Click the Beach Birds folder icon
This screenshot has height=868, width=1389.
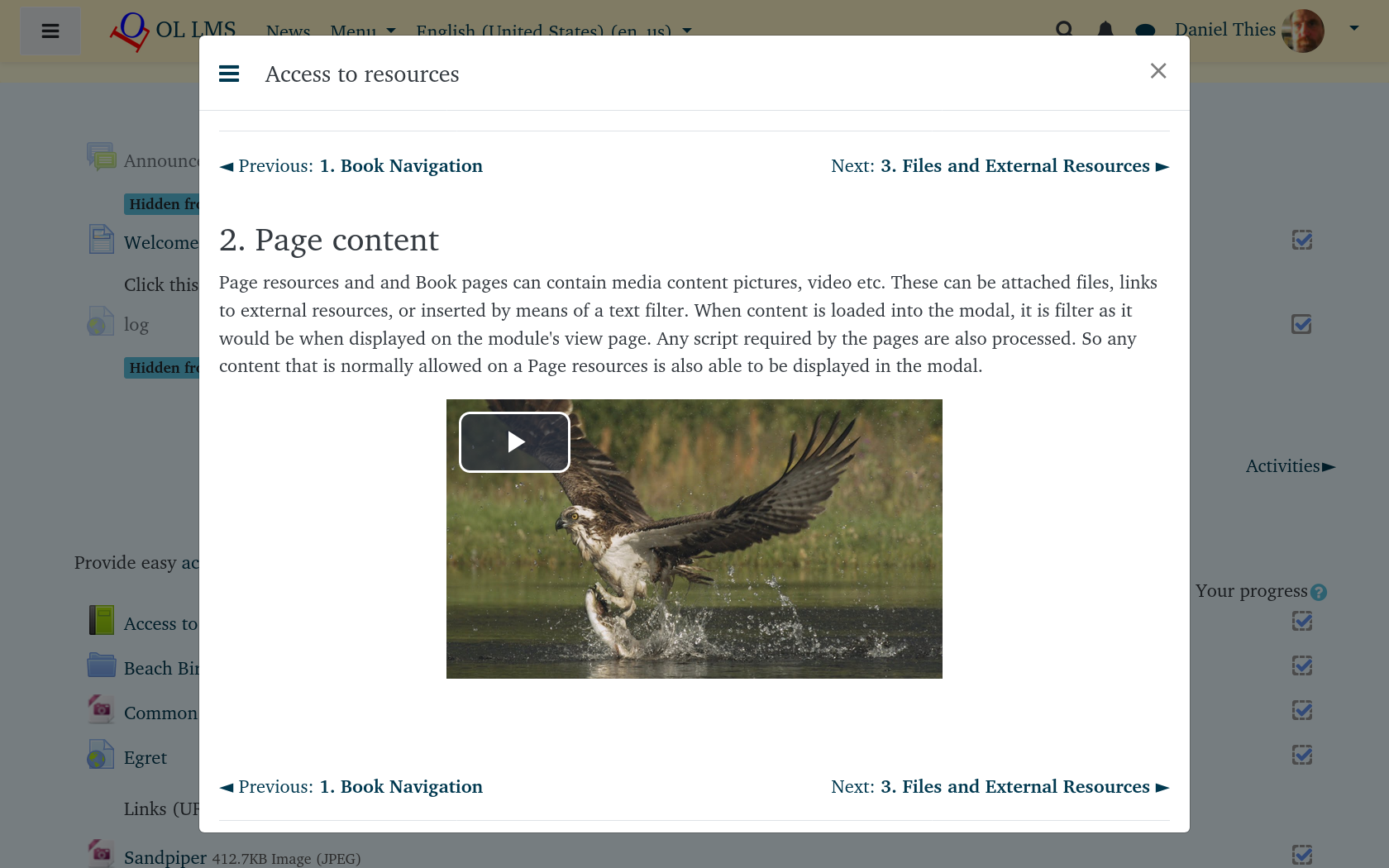(x=102, y=665)
